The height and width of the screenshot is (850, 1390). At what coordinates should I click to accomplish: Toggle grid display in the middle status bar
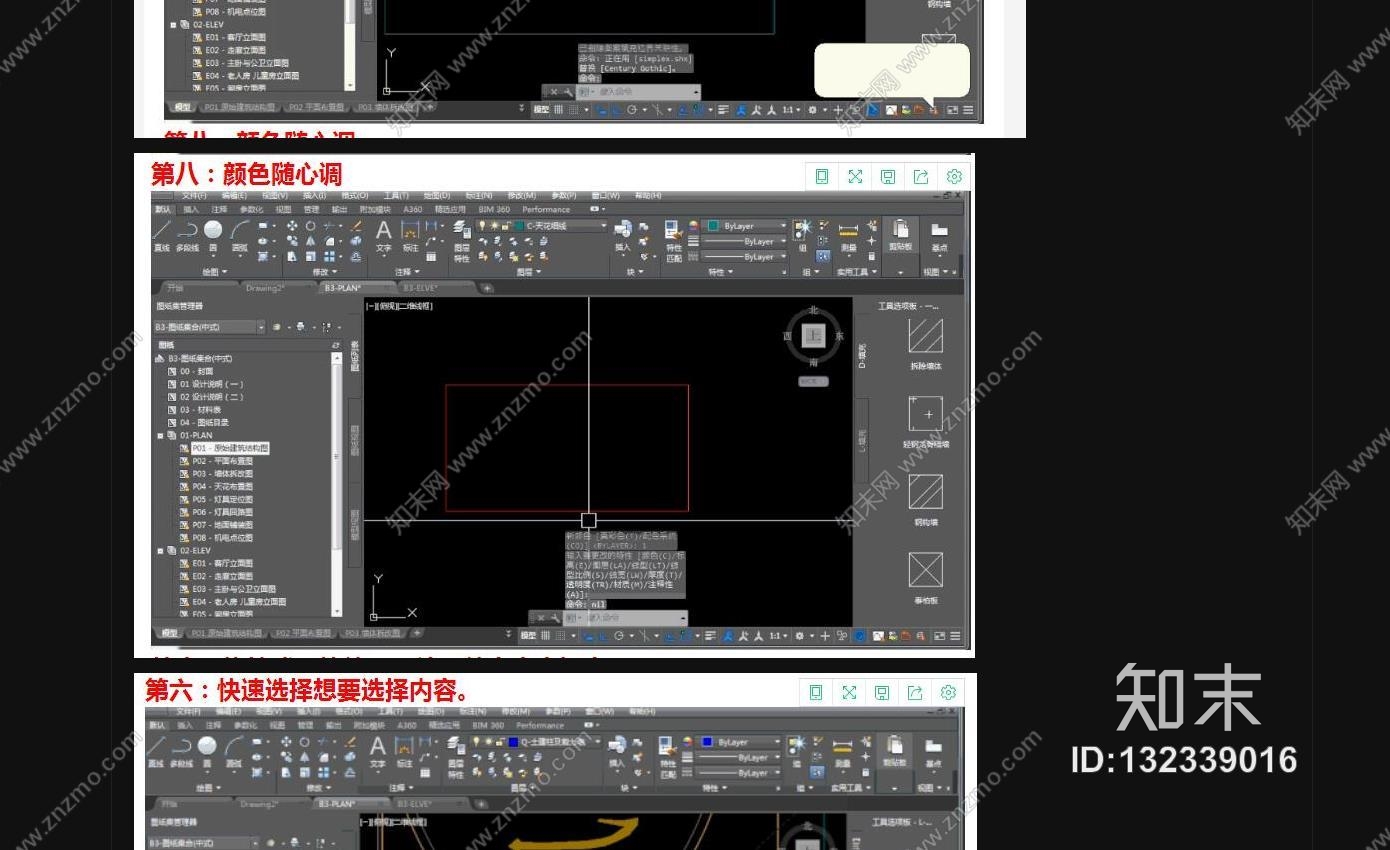[x=545, y=635]
